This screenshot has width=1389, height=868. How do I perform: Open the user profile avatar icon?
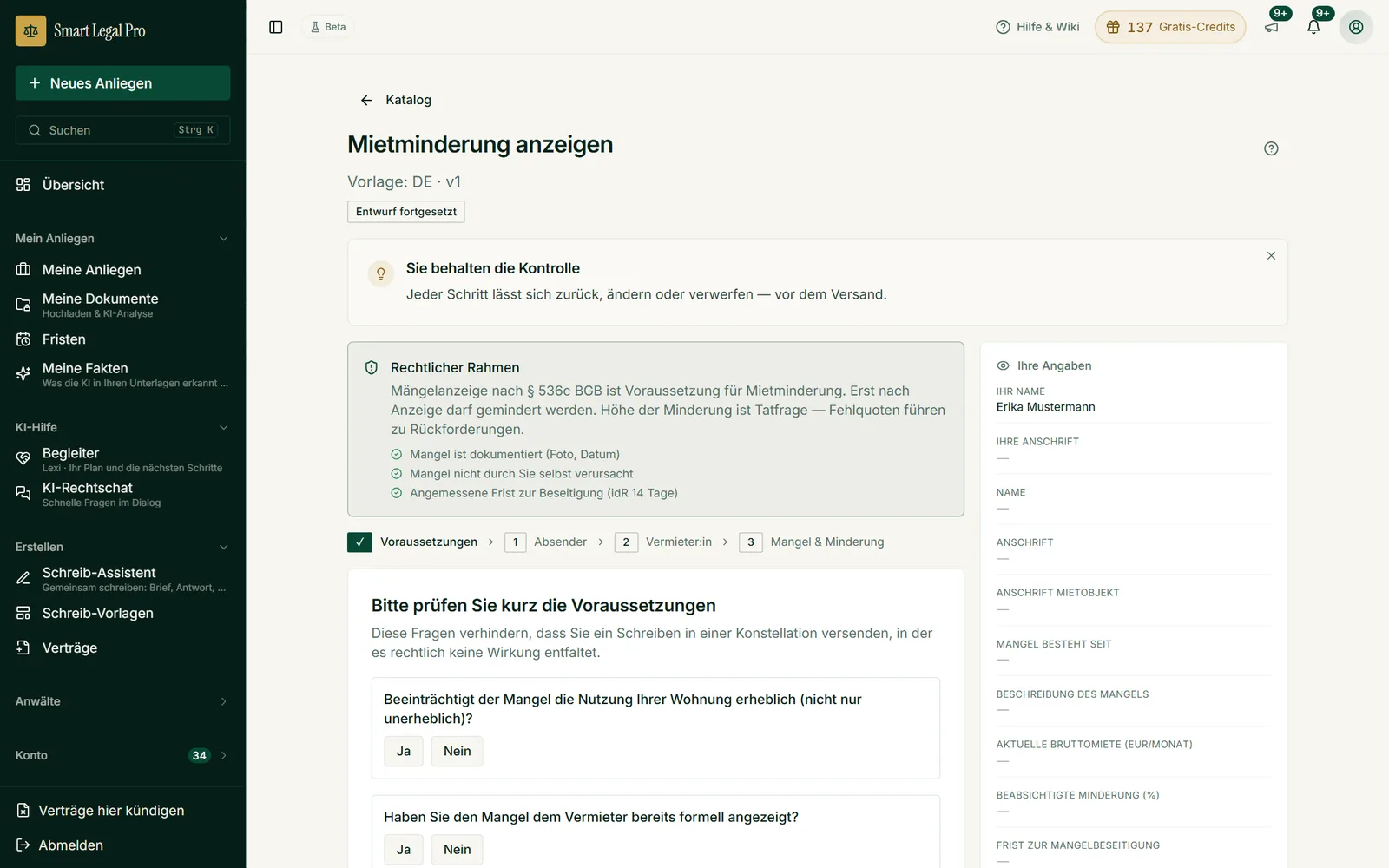point(1356,27)
